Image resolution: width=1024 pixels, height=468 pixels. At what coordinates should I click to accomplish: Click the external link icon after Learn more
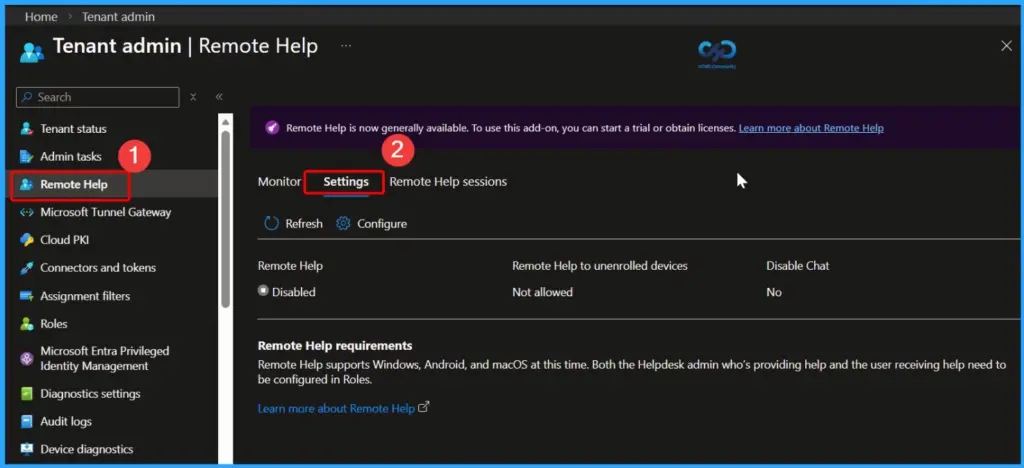point(424,408)
